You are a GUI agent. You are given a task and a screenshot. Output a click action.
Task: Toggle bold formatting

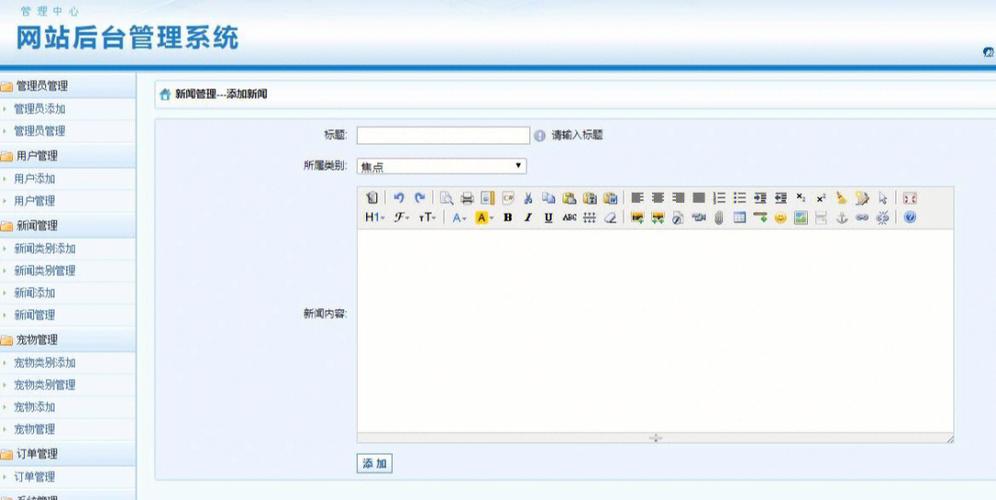tap(508, 217)
